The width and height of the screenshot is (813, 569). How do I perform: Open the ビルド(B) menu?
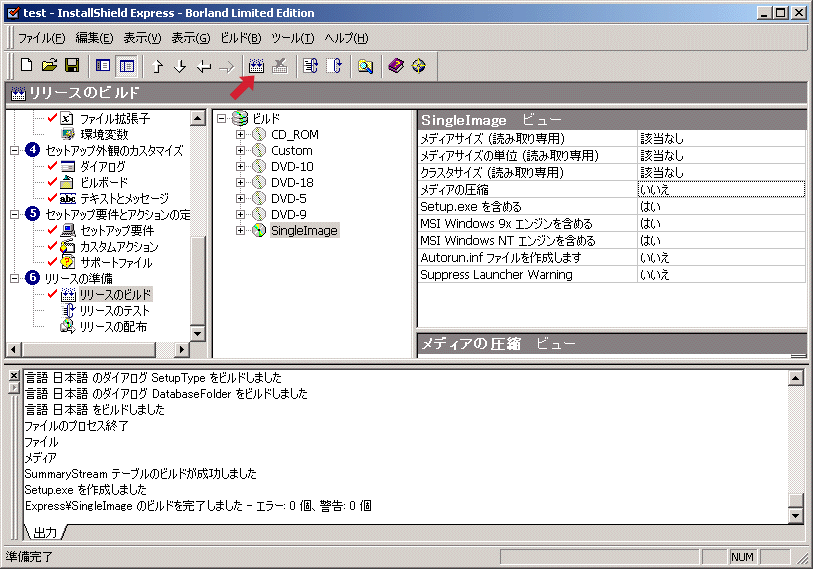[x=241, y=38]
